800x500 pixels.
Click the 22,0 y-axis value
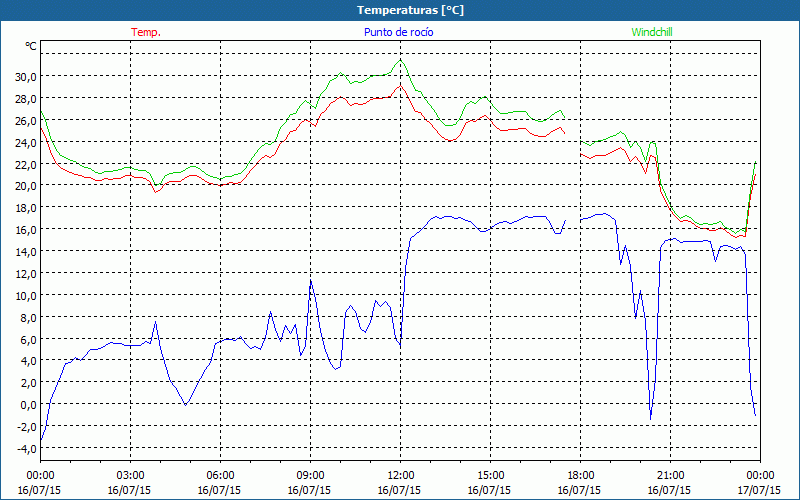pyautogui.click(x=26, y=165)
